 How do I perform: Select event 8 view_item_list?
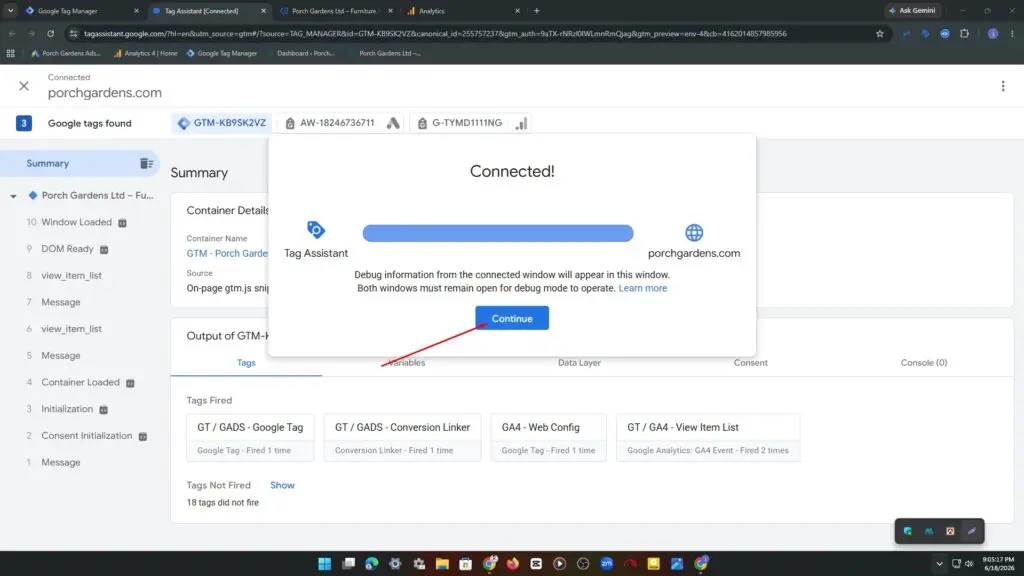pyautogui.click(x=71, y=276)
